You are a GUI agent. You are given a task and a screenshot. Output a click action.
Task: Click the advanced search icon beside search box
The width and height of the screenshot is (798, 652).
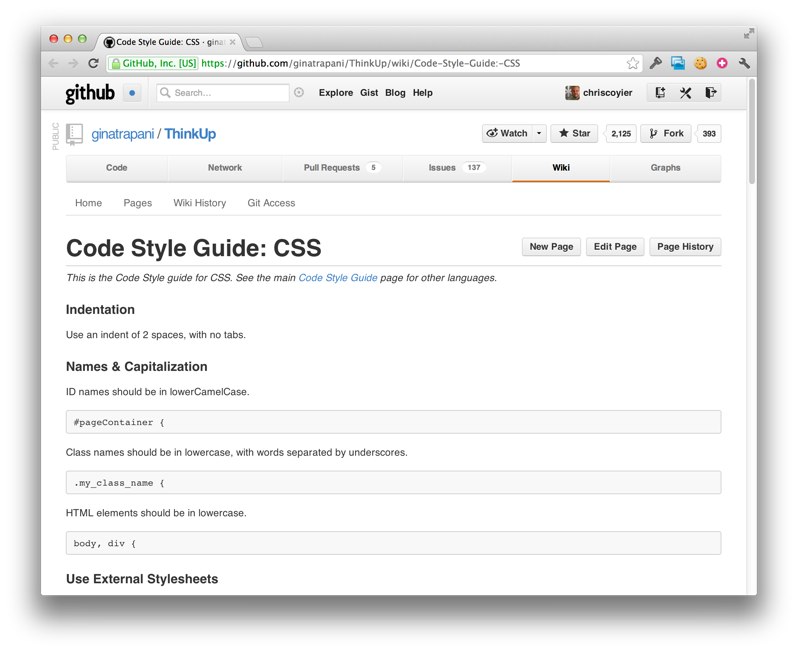click(299, 92)
